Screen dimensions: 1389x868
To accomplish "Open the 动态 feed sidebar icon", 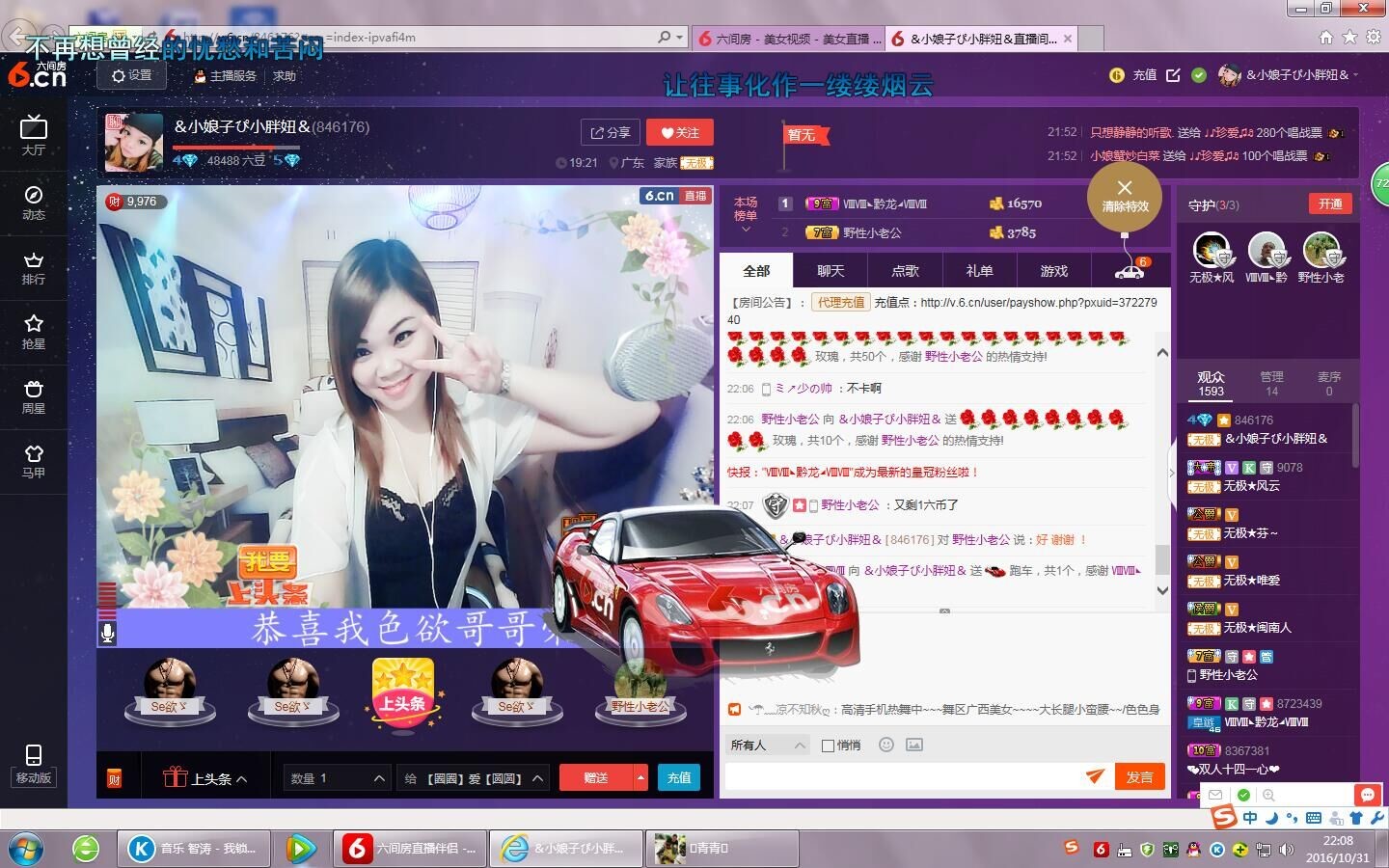I will (x=33, y=203).
